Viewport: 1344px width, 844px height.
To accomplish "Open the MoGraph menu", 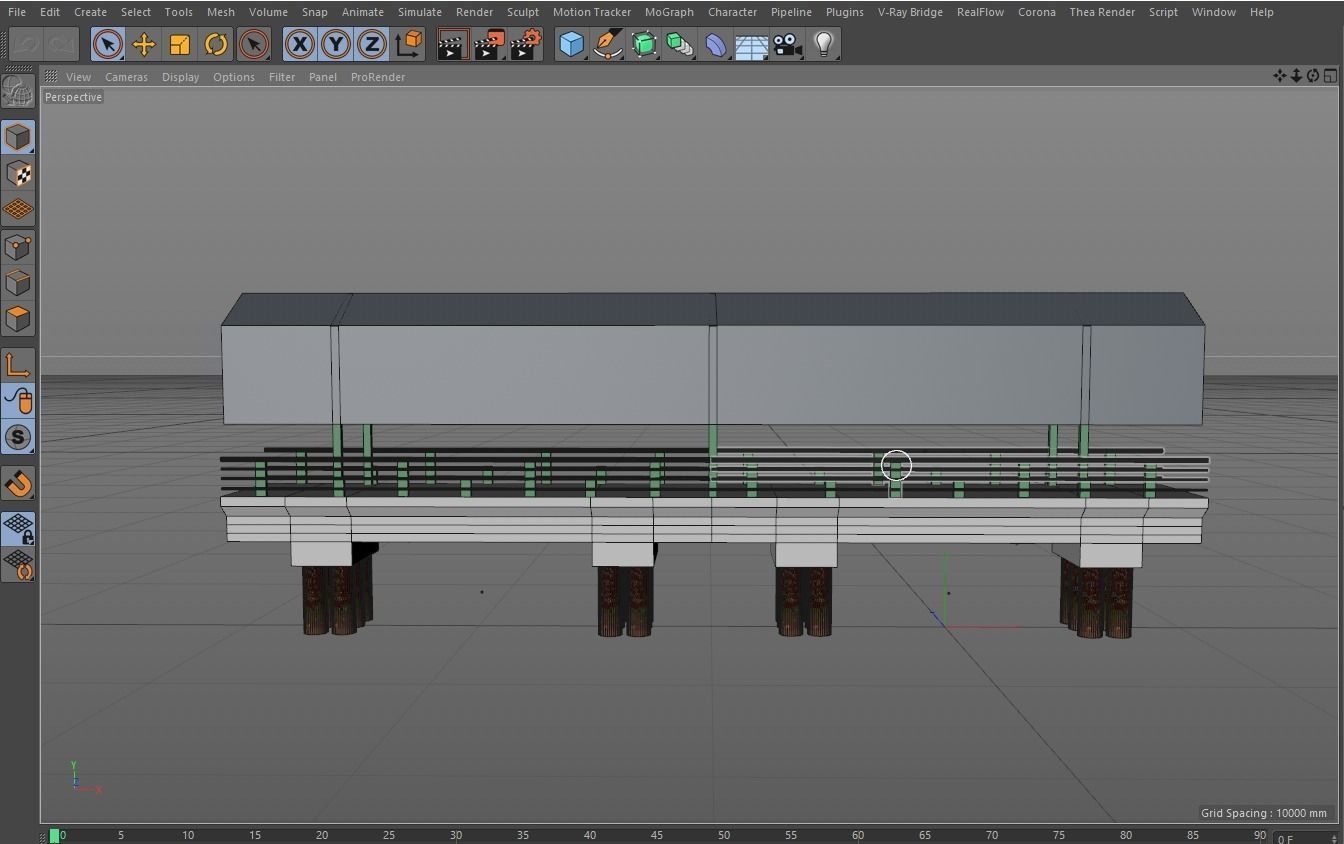I will click(x=669, y=12).
